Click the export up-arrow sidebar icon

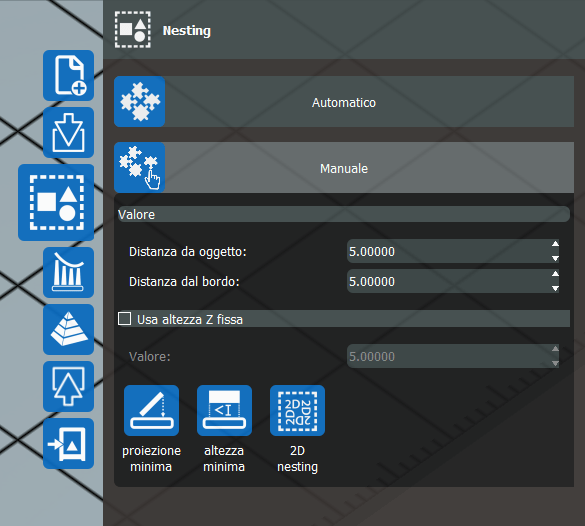[68, 386]
